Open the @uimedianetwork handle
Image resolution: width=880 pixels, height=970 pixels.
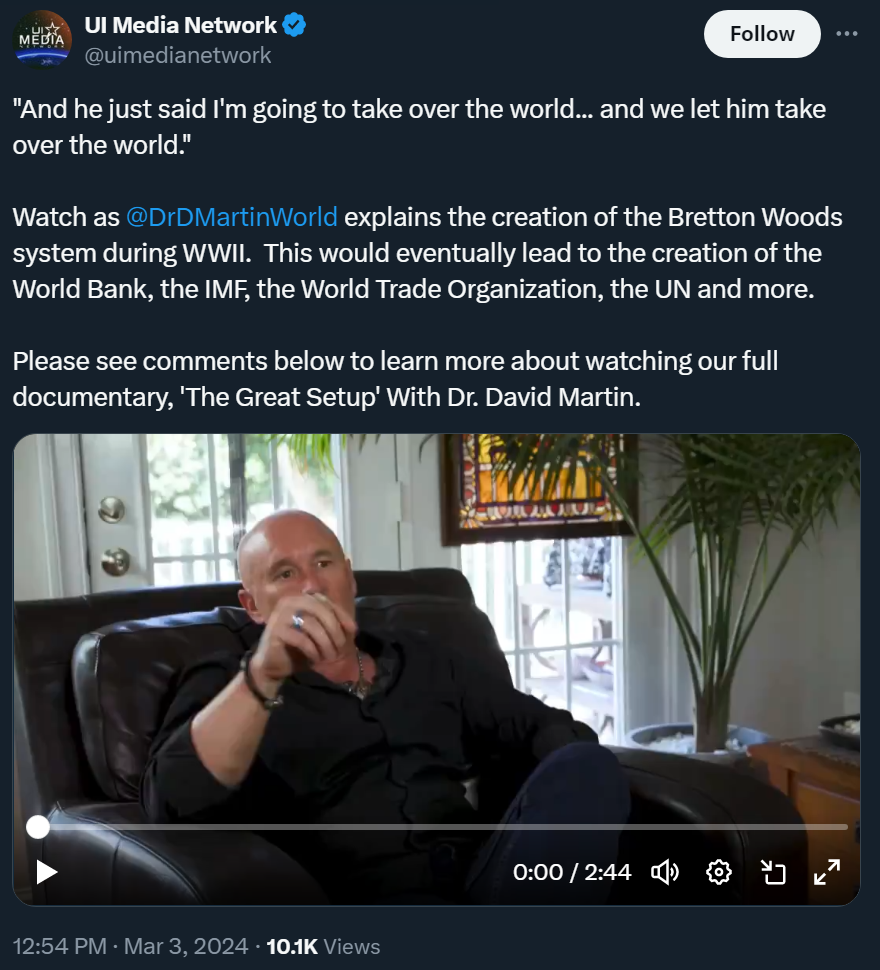(x=177, y=56)
